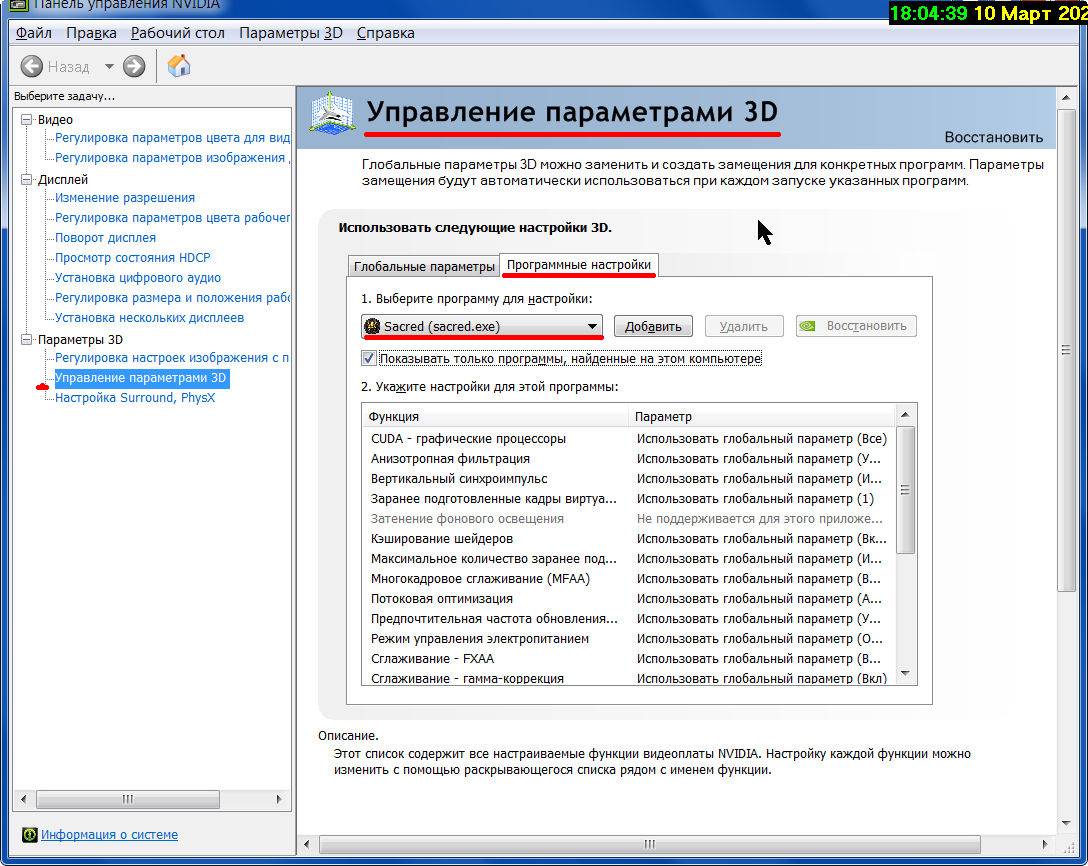Click main panel vertical scroll-down arrow

(x=1066, y=824)
